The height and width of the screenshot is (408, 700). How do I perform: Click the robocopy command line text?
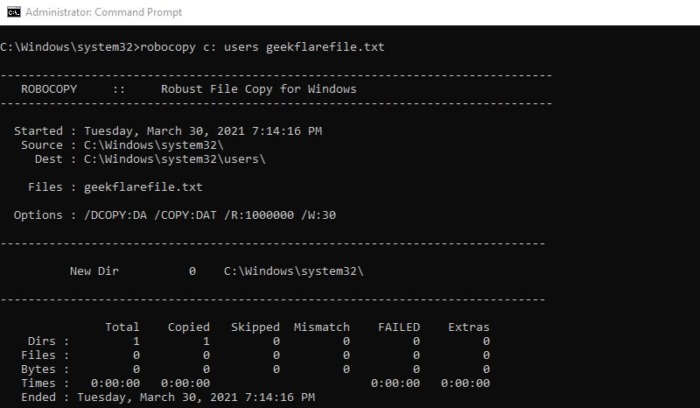point(191,47)
